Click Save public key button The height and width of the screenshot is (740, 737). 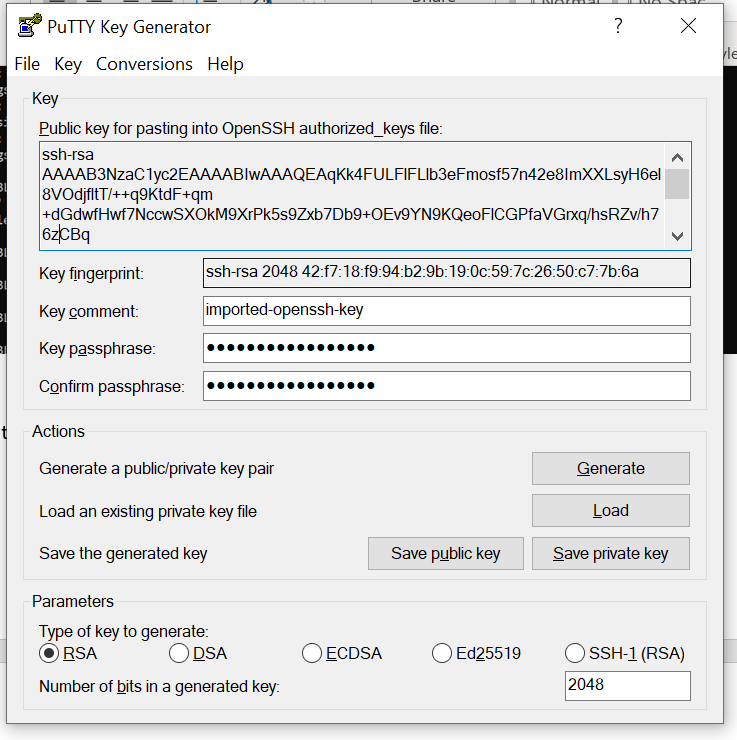446,554
